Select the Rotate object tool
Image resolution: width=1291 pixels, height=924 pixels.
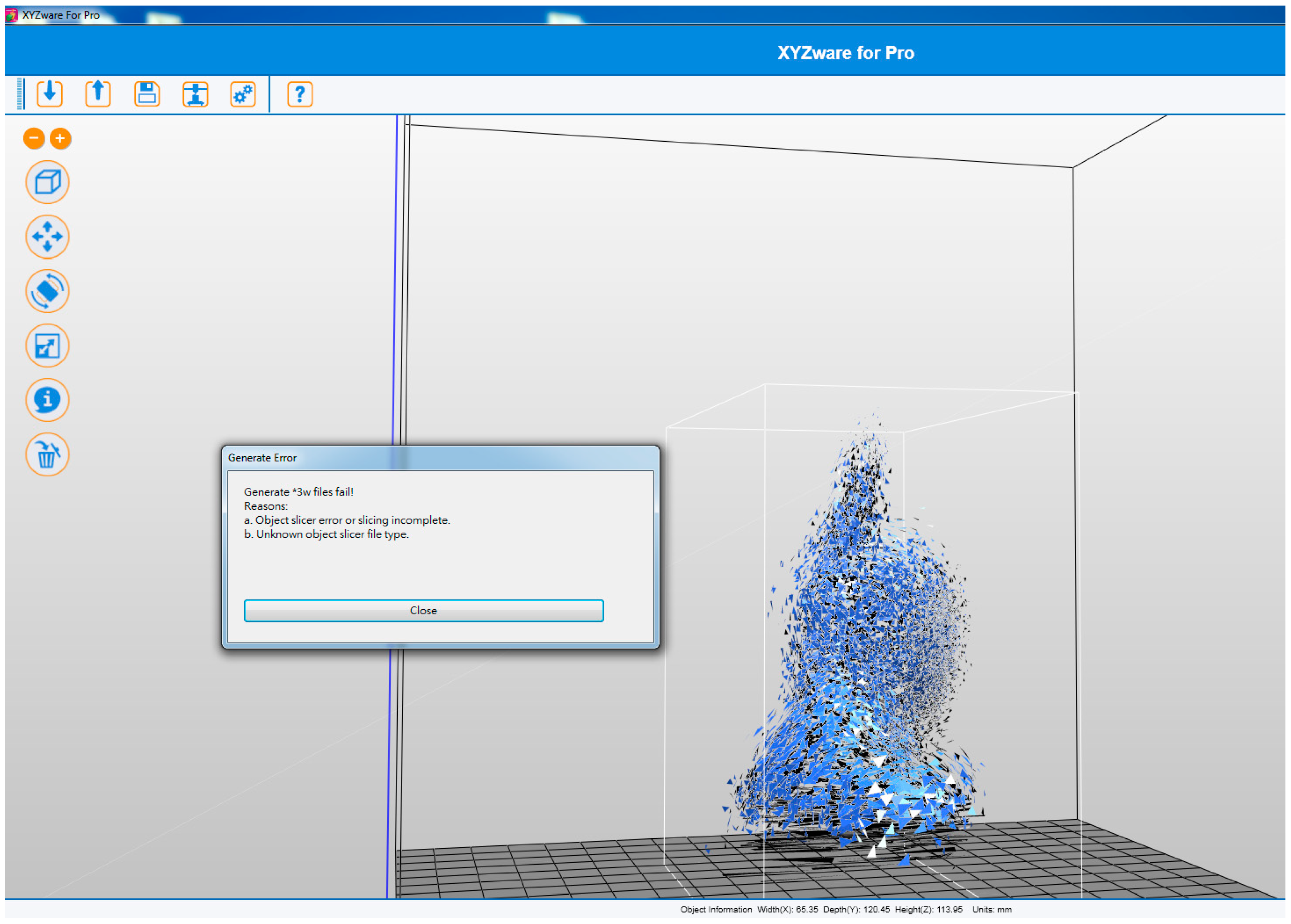pos(47,291)
